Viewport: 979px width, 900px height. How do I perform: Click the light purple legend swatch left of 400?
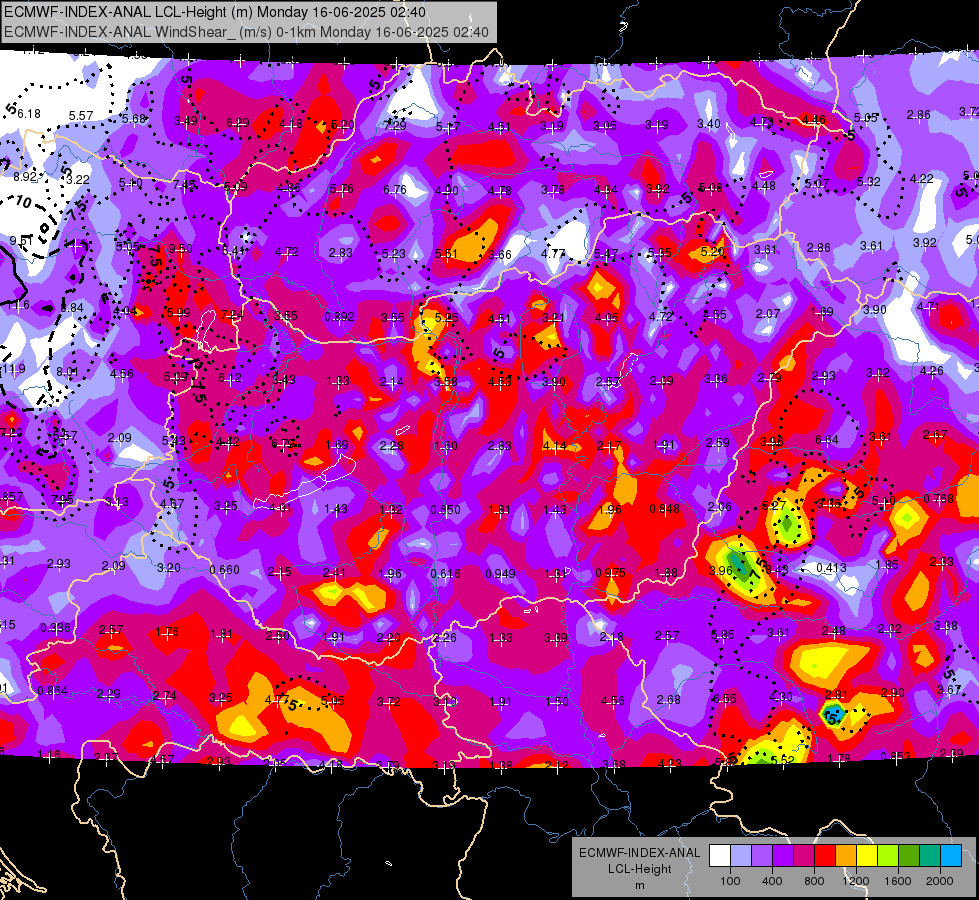pos(762,855)
